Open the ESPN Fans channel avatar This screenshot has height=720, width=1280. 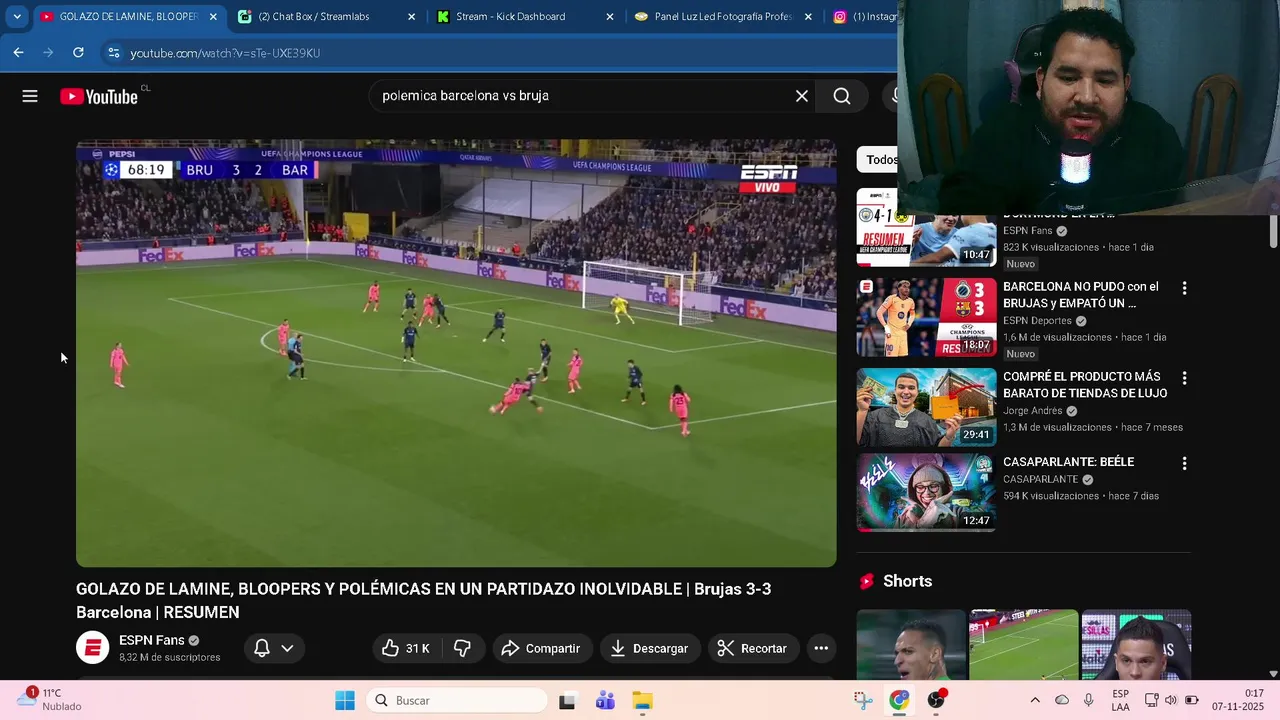click(x=92, y=648)
